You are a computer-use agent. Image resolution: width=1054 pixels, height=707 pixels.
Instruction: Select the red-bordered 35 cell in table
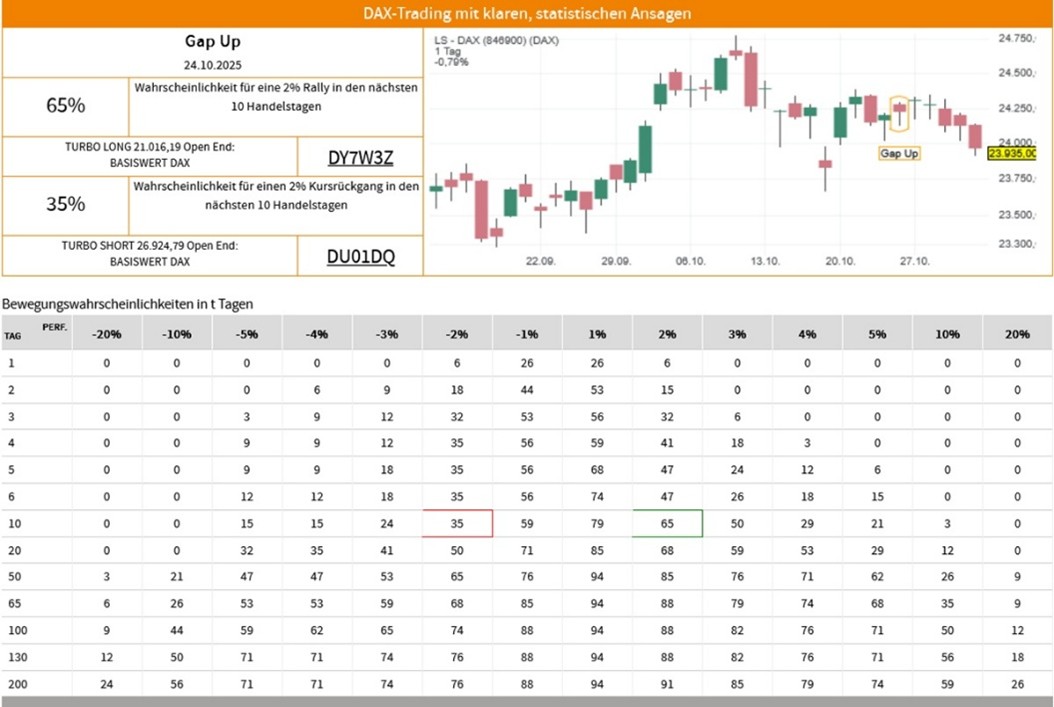click(457, 523)
